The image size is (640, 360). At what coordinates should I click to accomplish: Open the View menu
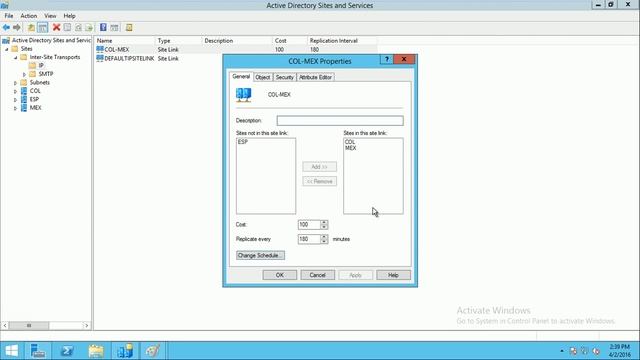[50, 16]
